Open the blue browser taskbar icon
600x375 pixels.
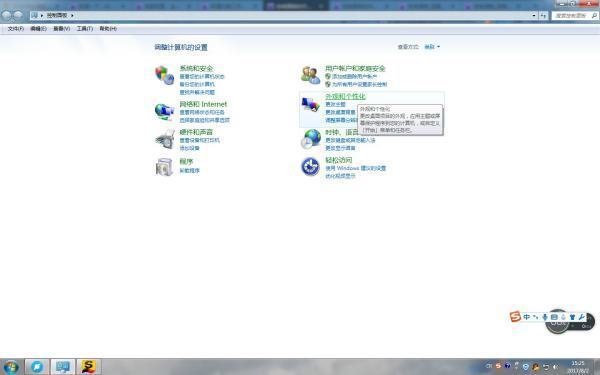click(x=37, y=367)
